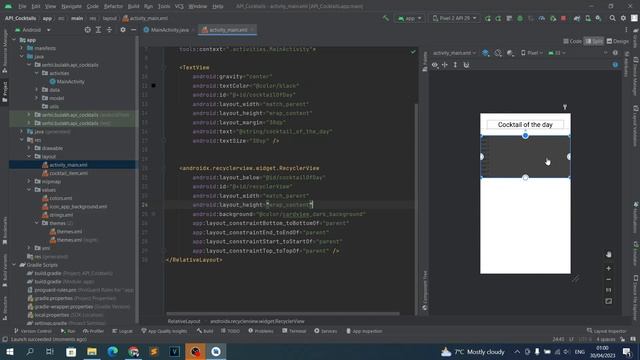Click the Zoom to Fit Screen icon
Screen dimensions: 640x360
609,301
